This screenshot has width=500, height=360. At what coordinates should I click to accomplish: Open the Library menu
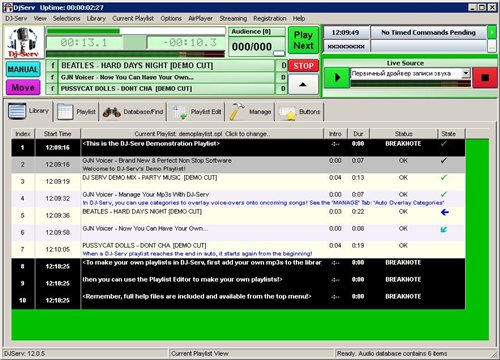96,18
